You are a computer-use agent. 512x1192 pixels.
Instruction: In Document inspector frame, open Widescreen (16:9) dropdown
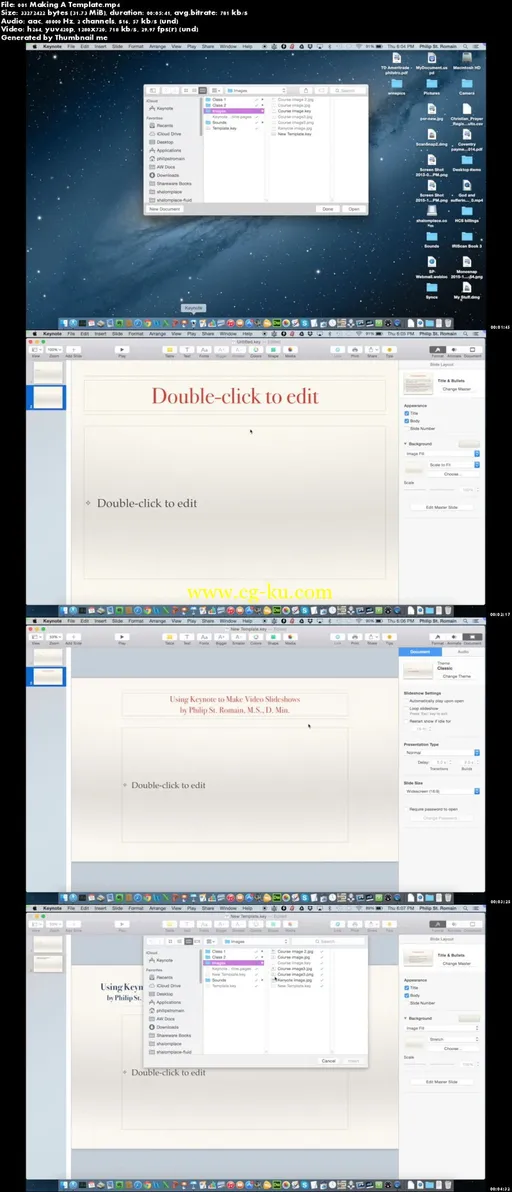tap(443, 791)
